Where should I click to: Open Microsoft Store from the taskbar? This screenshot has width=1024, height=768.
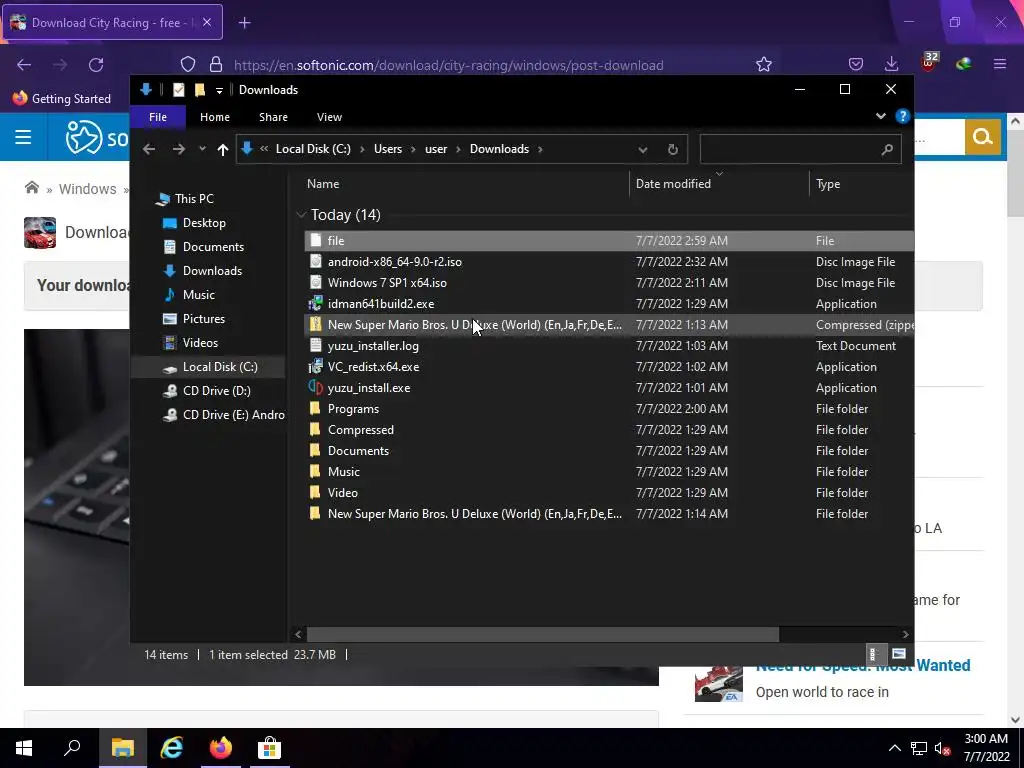click(269, 748)
